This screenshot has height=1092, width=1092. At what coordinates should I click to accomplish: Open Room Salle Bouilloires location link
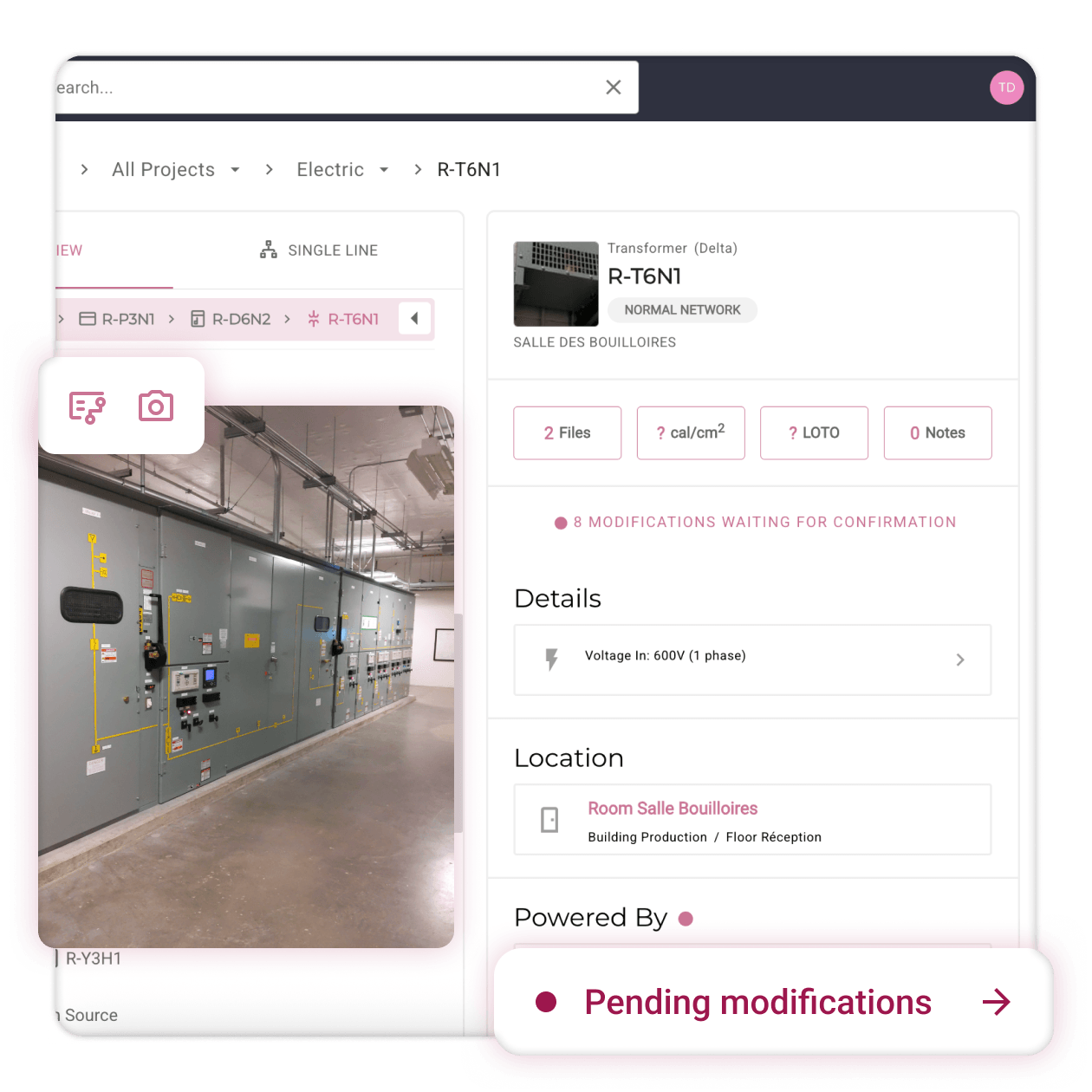(673, 809)
